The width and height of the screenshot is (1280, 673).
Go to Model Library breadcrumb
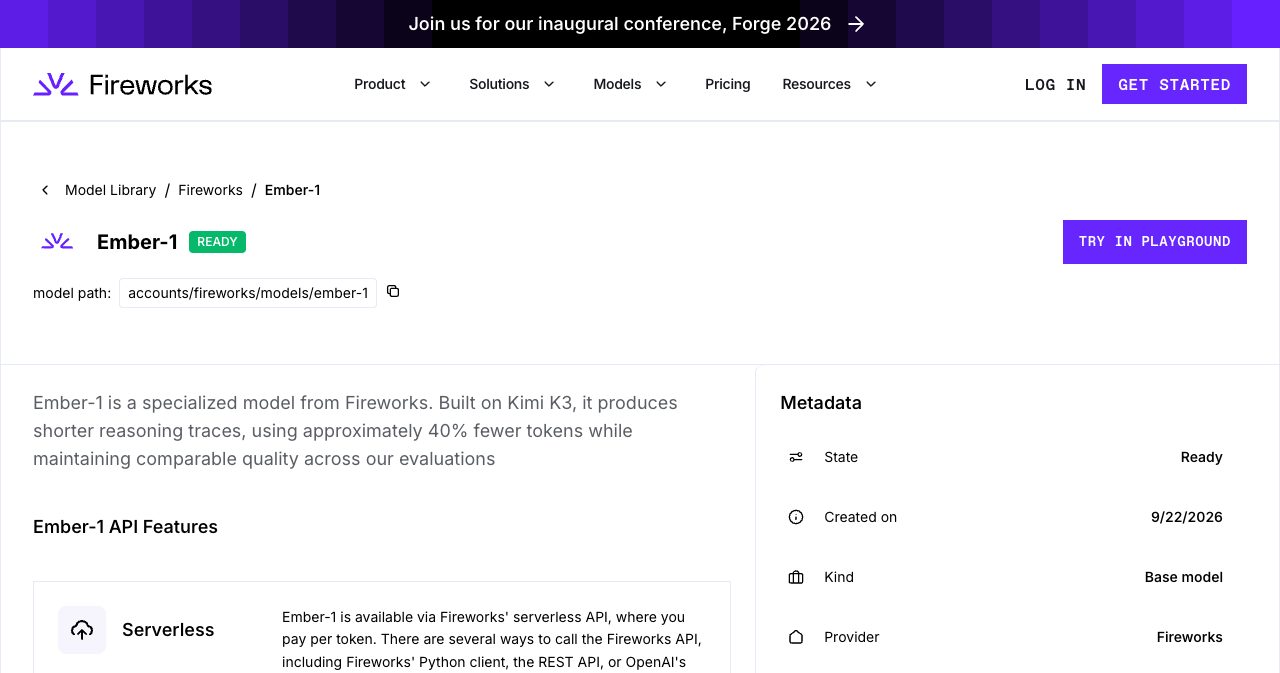point(110,190)
